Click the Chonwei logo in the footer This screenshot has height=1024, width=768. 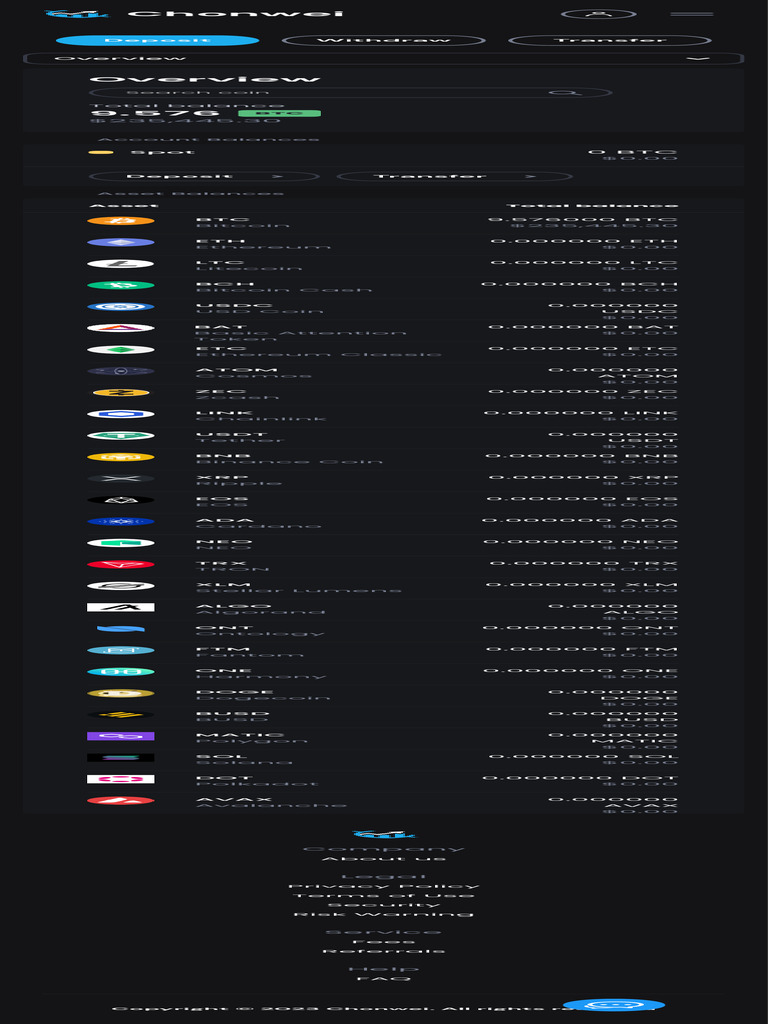click(x=383, y=835)
